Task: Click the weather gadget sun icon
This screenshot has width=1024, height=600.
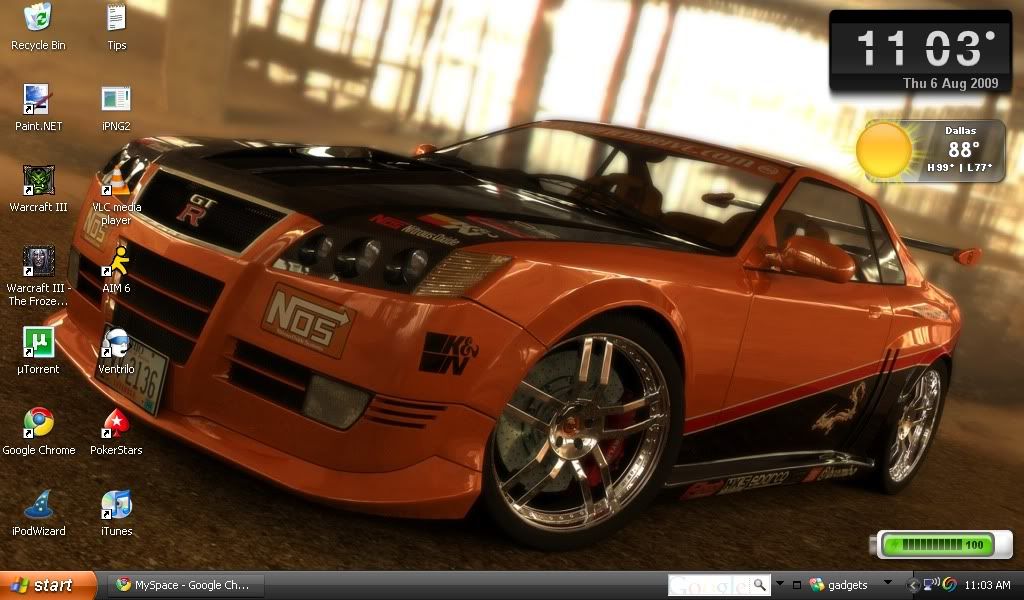Action: point(884,150)
